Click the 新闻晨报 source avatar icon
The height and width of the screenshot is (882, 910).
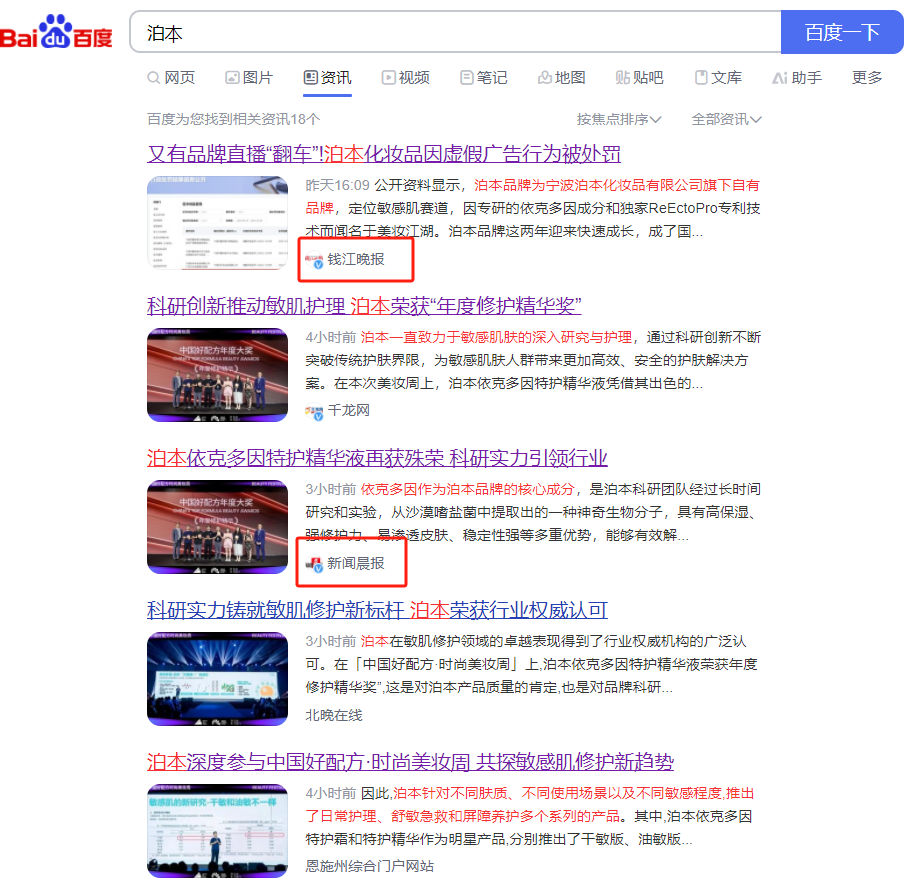tap(314, 564)
